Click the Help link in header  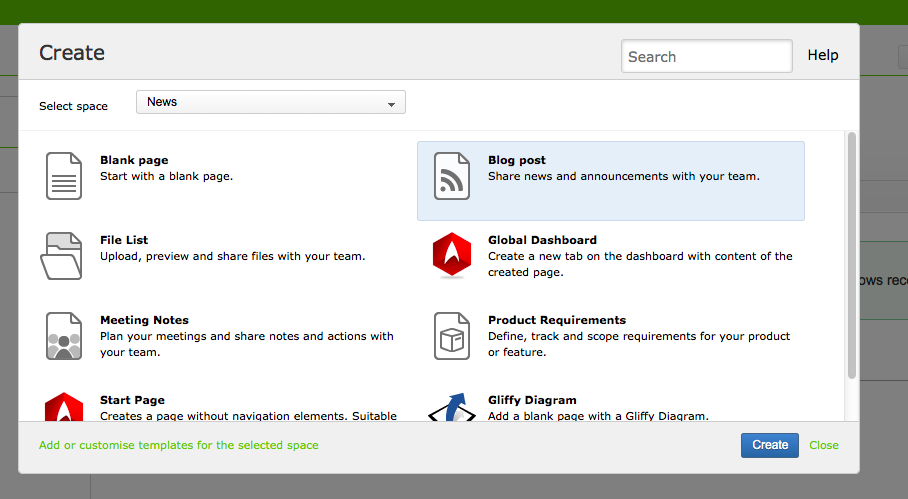click(x=823, y=56)
